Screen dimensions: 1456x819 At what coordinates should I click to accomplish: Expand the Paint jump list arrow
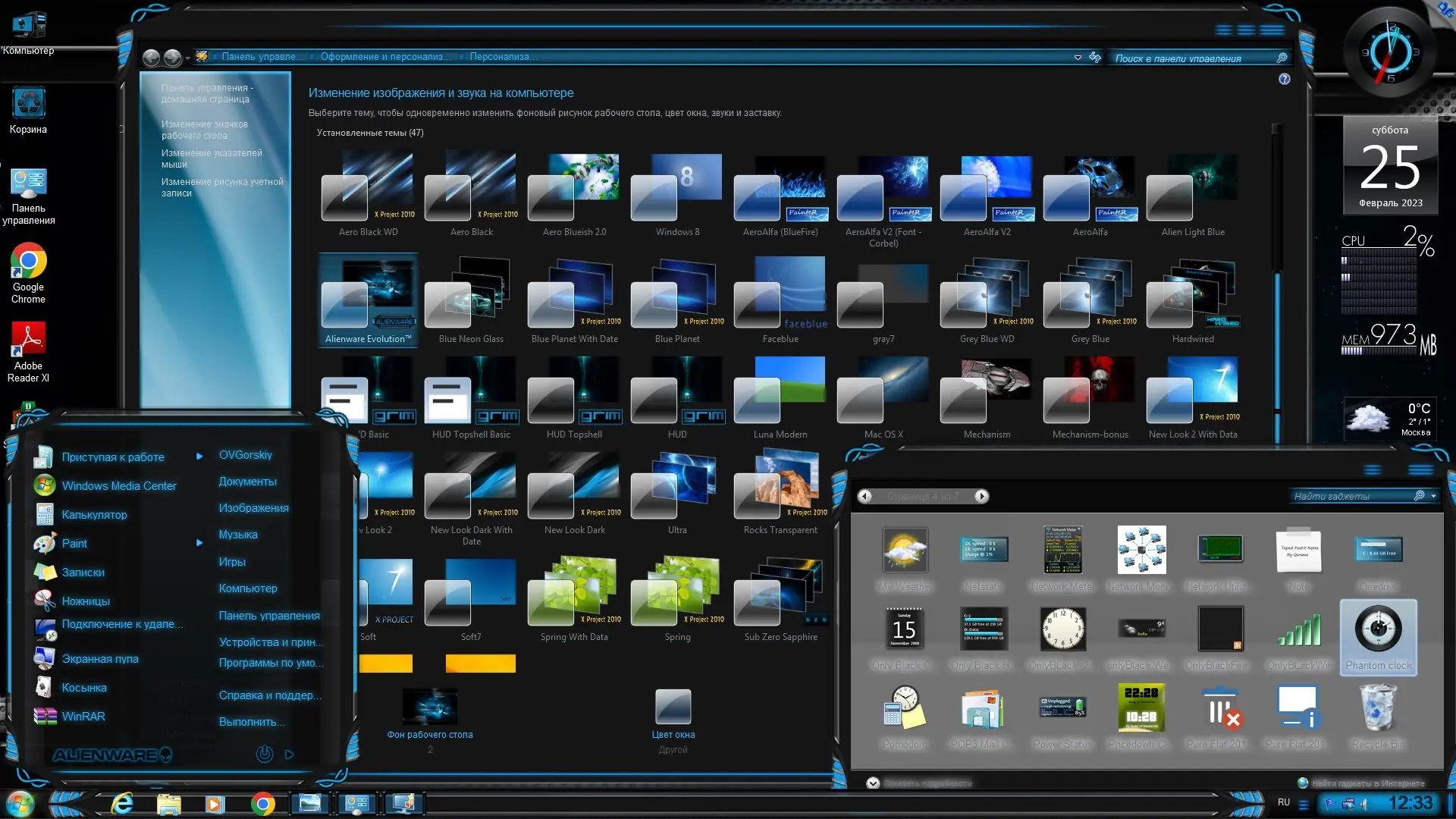click(199, 543)
